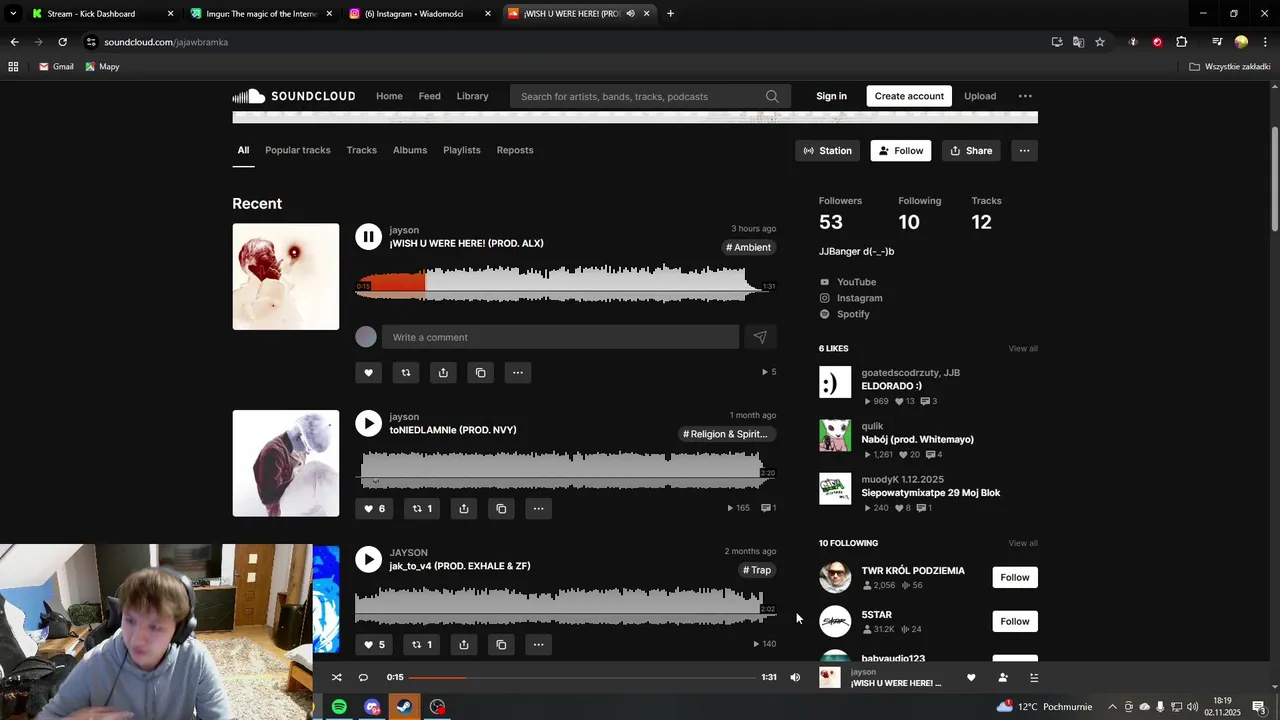View all 10 following
This screenshot has width=1280, height=720.
tap(1023, 543)
